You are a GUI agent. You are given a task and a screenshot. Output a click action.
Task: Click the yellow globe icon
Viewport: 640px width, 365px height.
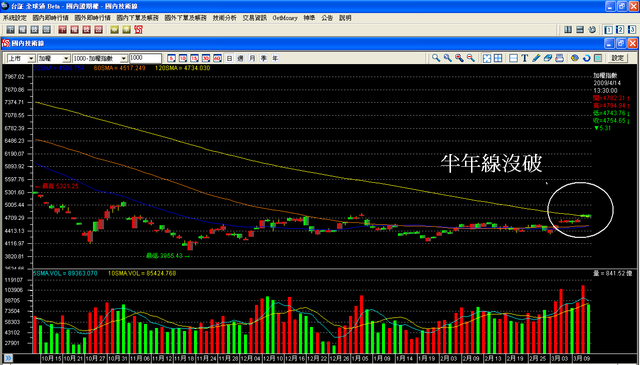pyautogui.click(x=575, y=58)
